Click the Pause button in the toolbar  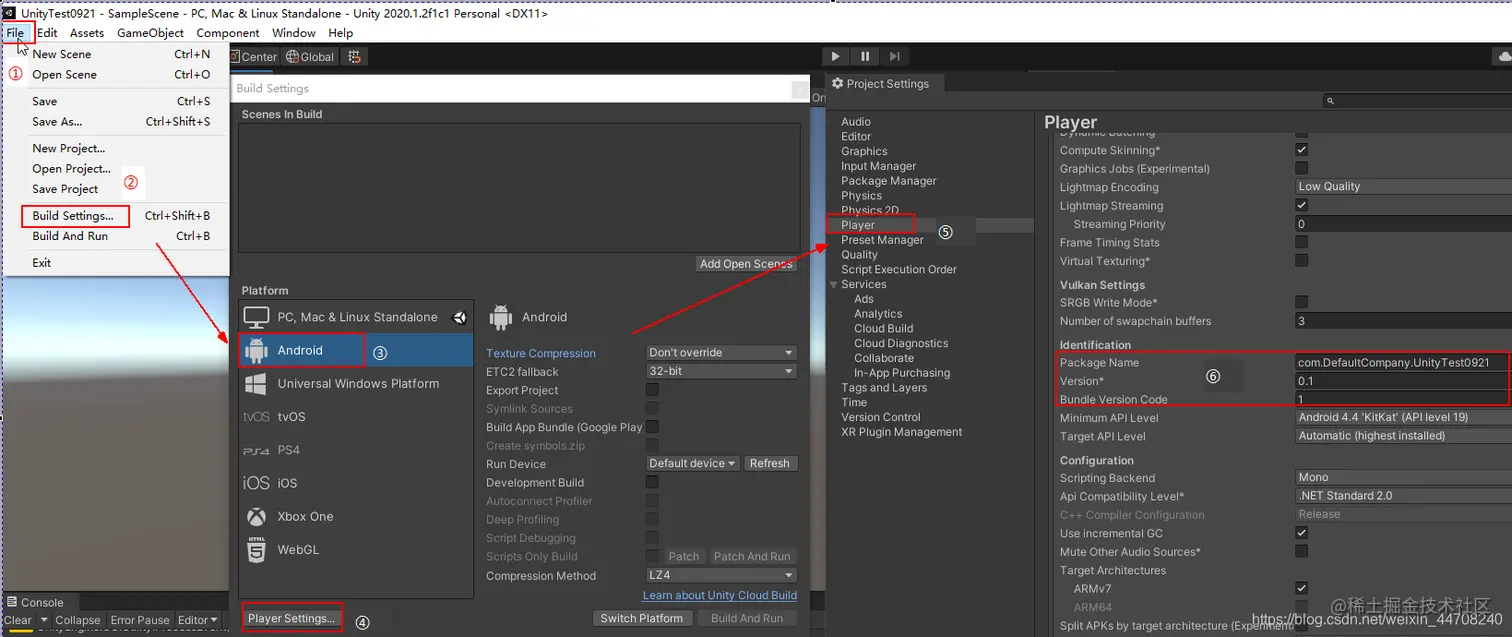(865, 57)
